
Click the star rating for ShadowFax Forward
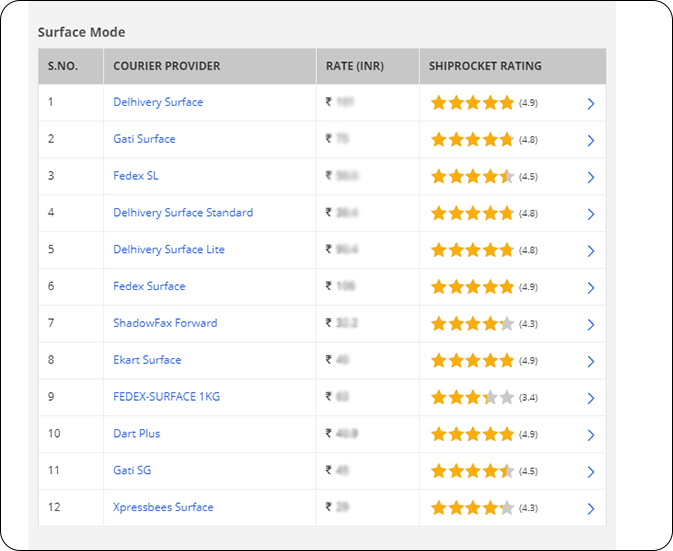tap(472, 324)
